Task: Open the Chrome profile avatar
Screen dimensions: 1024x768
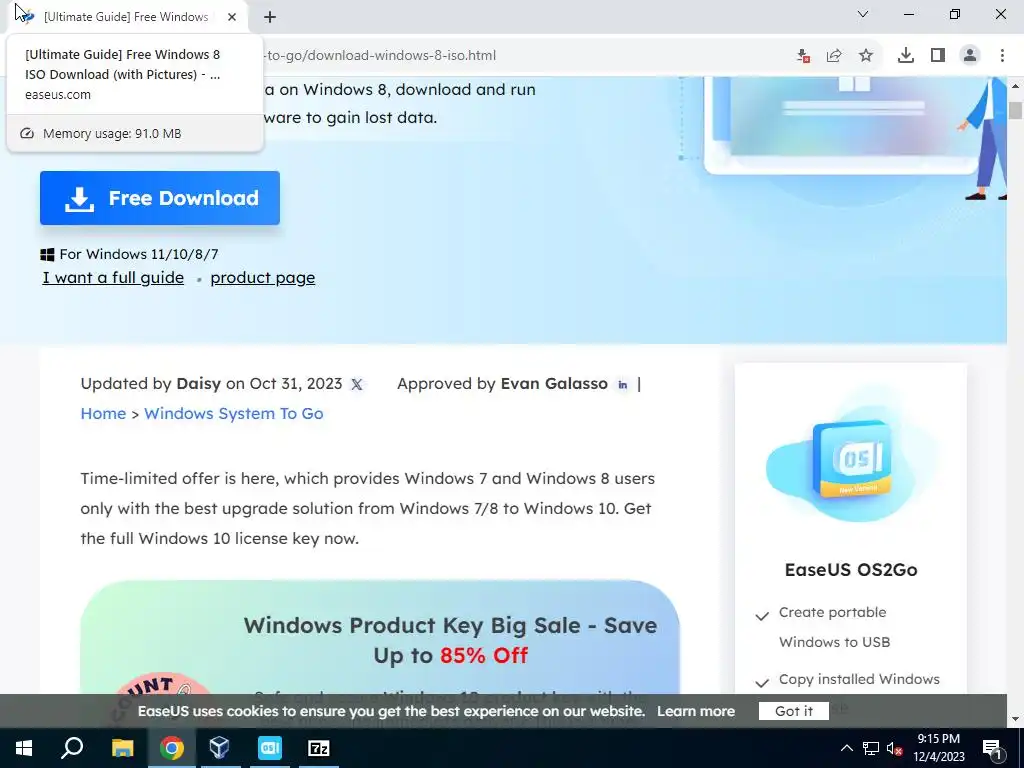Action: [970, 56]
